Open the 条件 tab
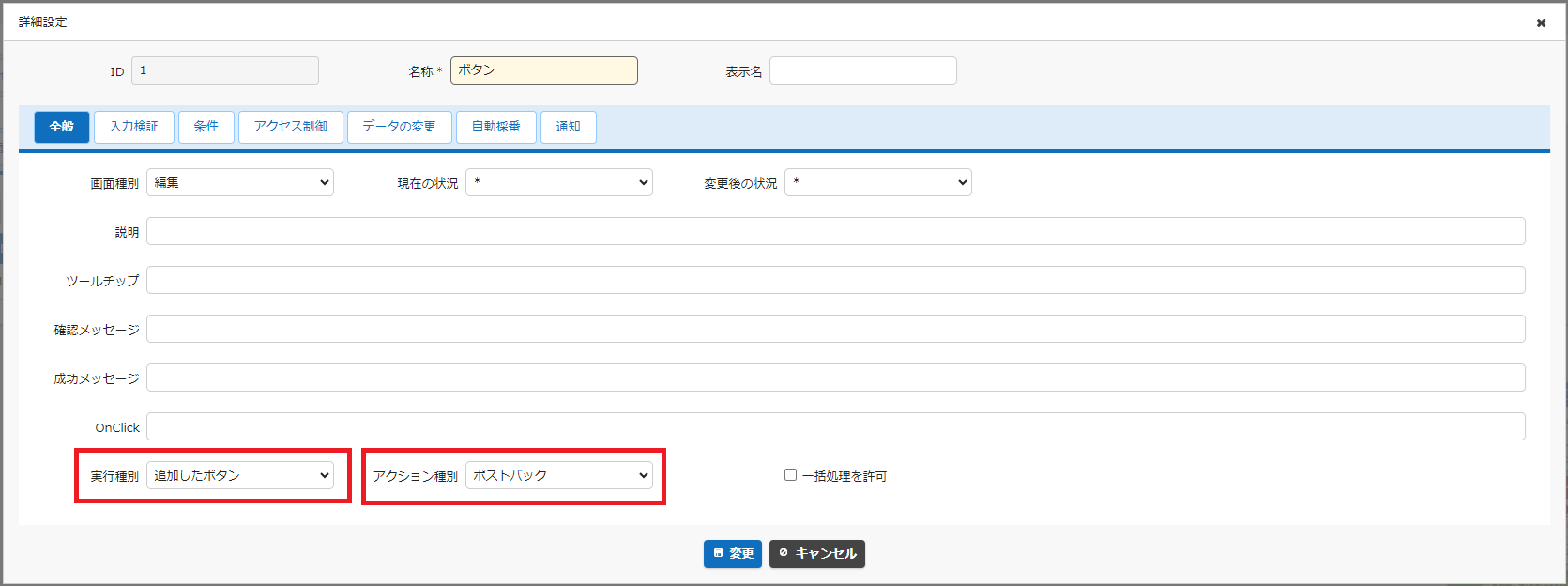 click(x=206, y=127)
